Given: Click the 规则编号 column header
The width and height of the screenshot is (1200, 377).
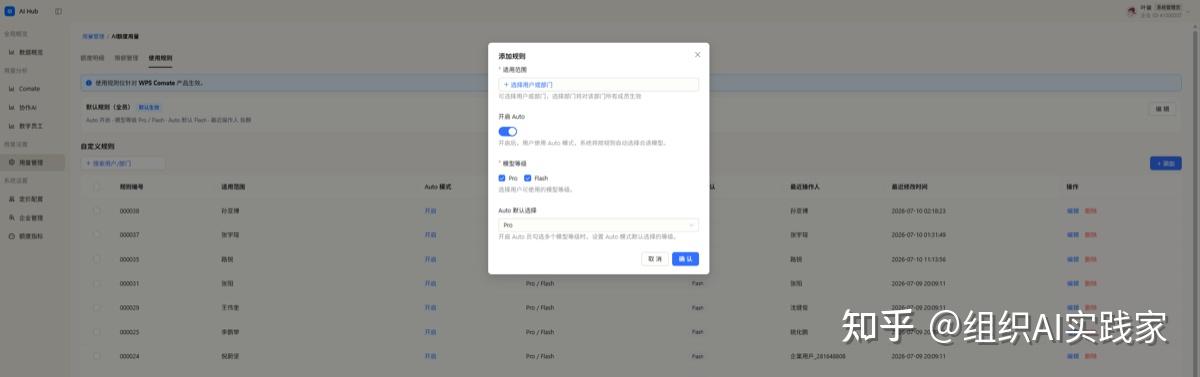Looking at the screenshot, I should pyautogui.click(x=131, y=187).
